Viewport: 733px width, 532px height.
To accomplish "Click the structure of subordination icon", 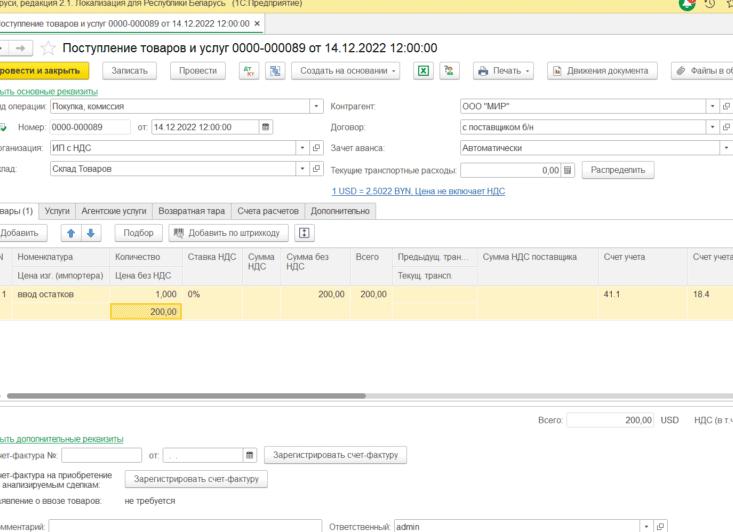I will 275,71.
